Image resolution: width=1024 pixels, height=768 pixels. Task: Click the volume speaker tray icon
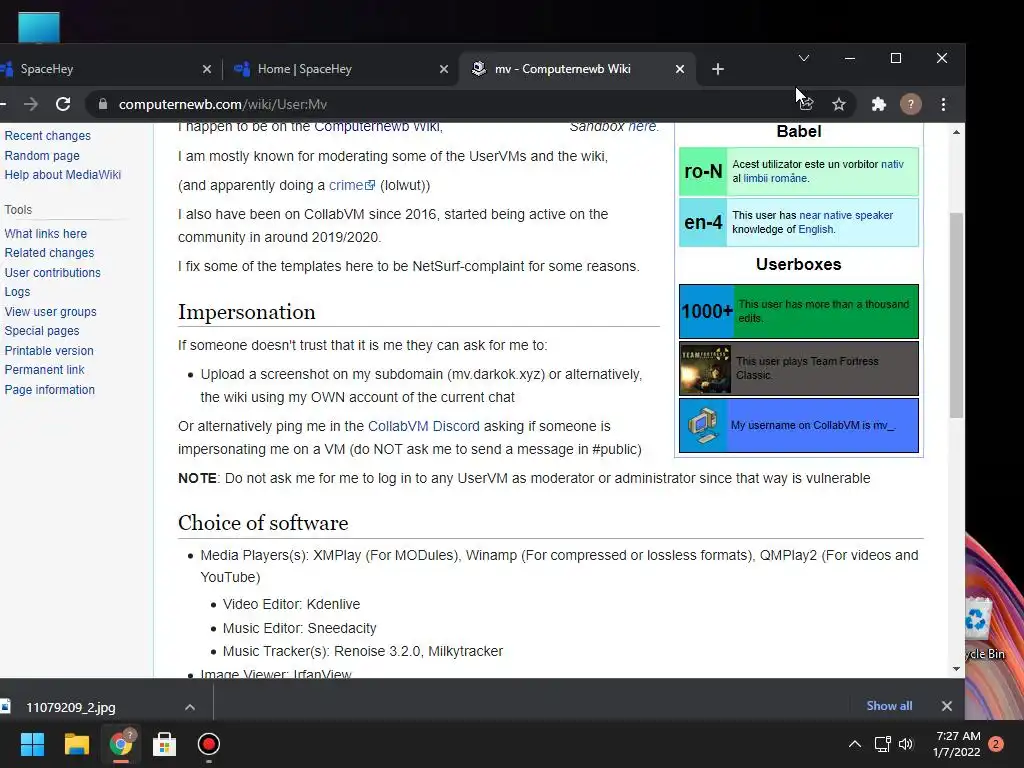tap(906, 744)
